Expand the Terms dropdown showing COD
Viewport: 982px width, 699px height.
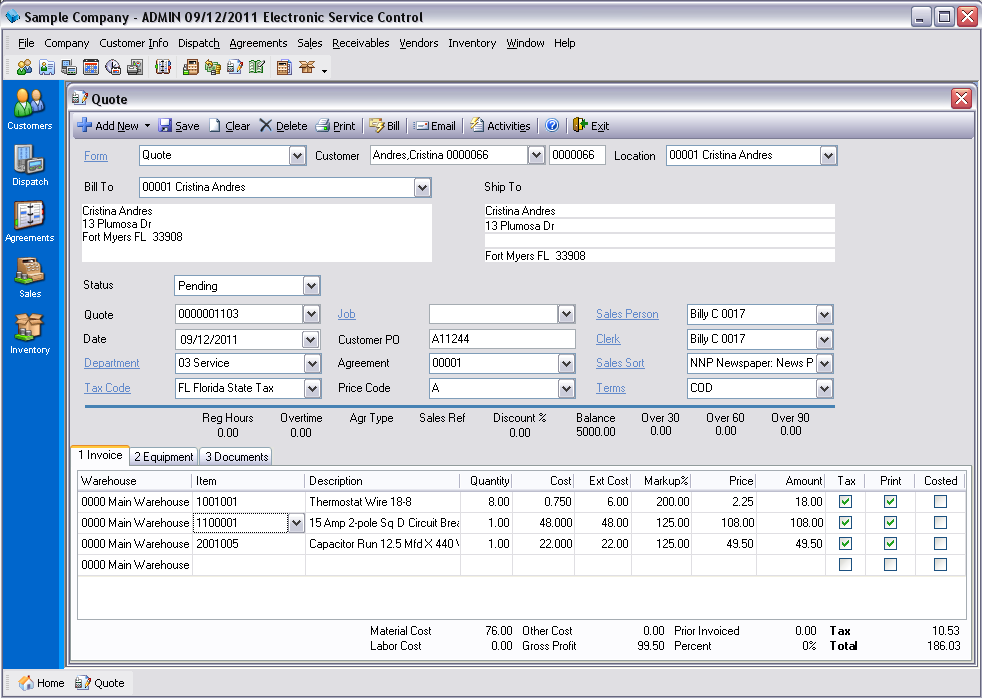coord(824,388)
